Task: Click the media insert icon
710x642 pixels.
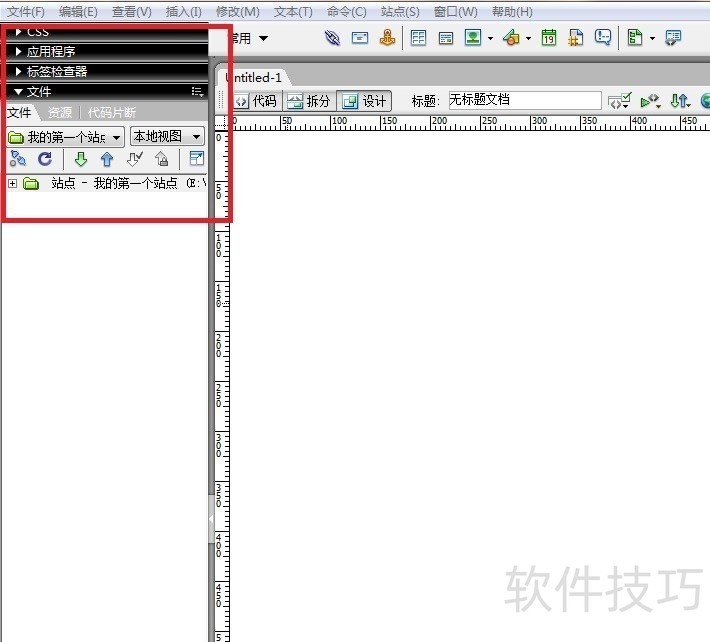Action: [x=512, y=38]
